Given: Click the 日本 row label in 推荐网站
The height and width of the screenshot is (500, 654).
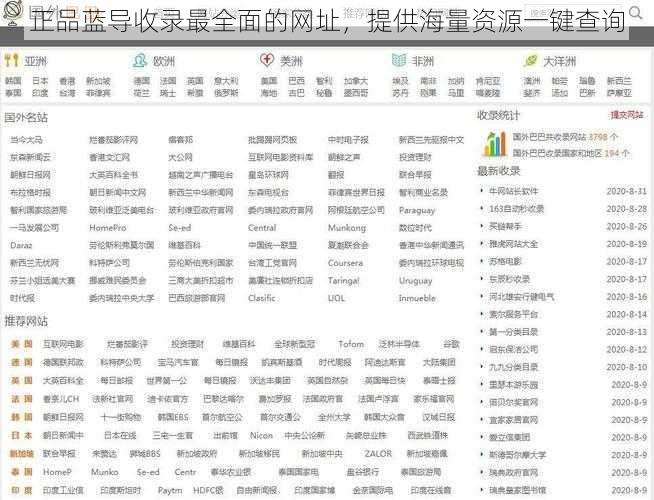Looking at the screenshot, I should tap(22, 435).
